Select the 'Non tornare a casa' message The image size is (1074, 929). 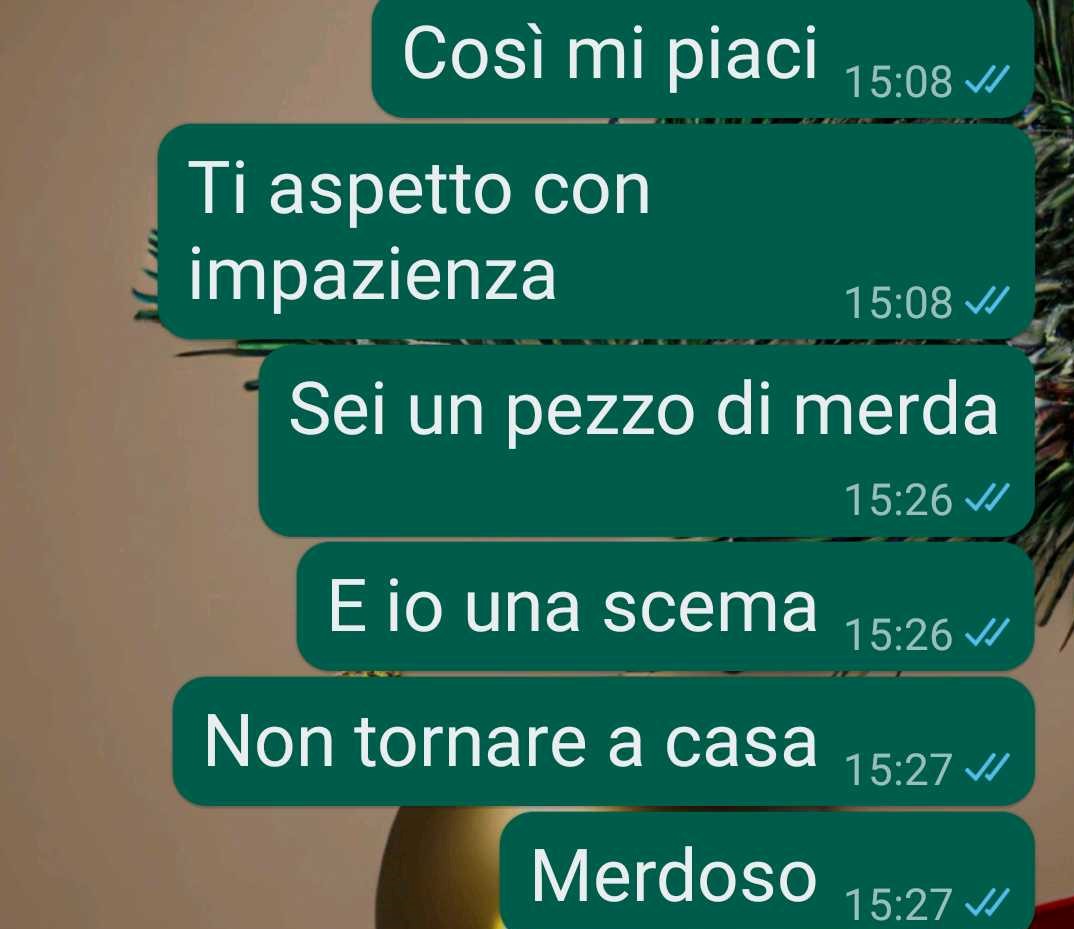pyautogui.click(x=603, y=741)
